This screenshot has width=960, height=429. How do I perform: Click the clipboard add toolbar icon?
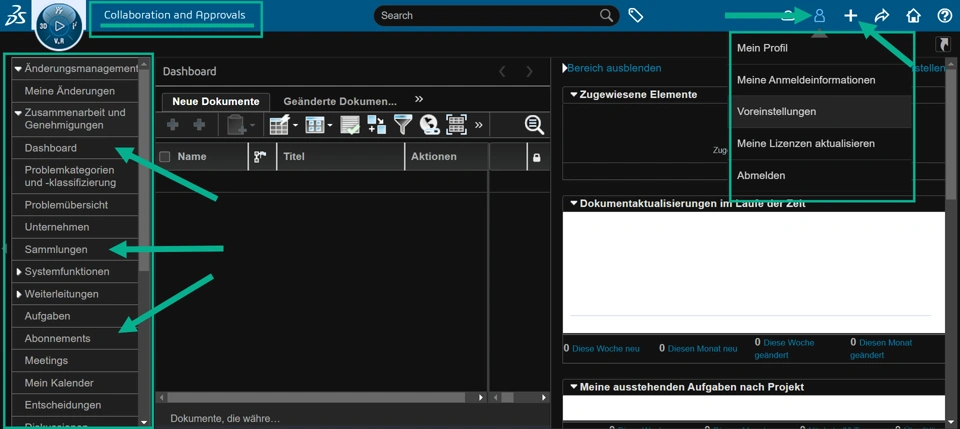click(x=236, y=125)
